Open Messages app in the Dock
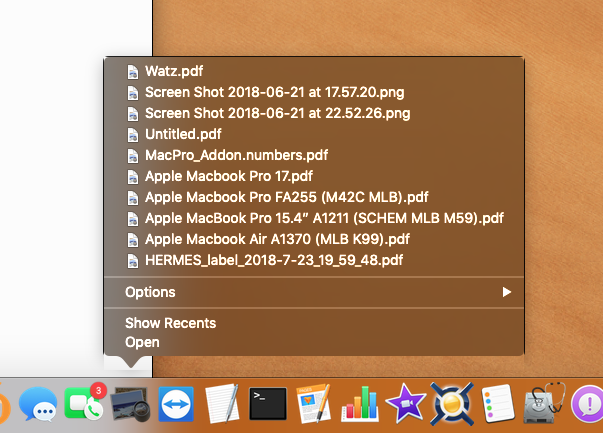 [38, 404]
